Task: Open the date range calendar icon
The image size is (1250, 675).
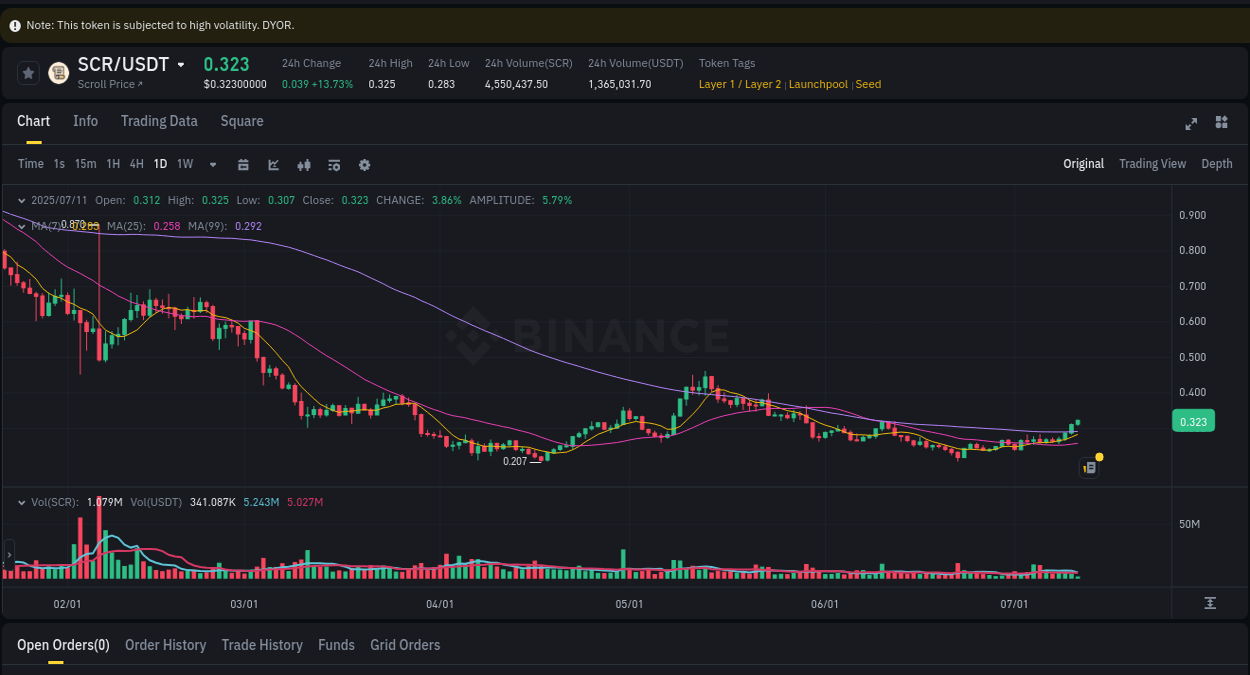Action: click(243, 164)
